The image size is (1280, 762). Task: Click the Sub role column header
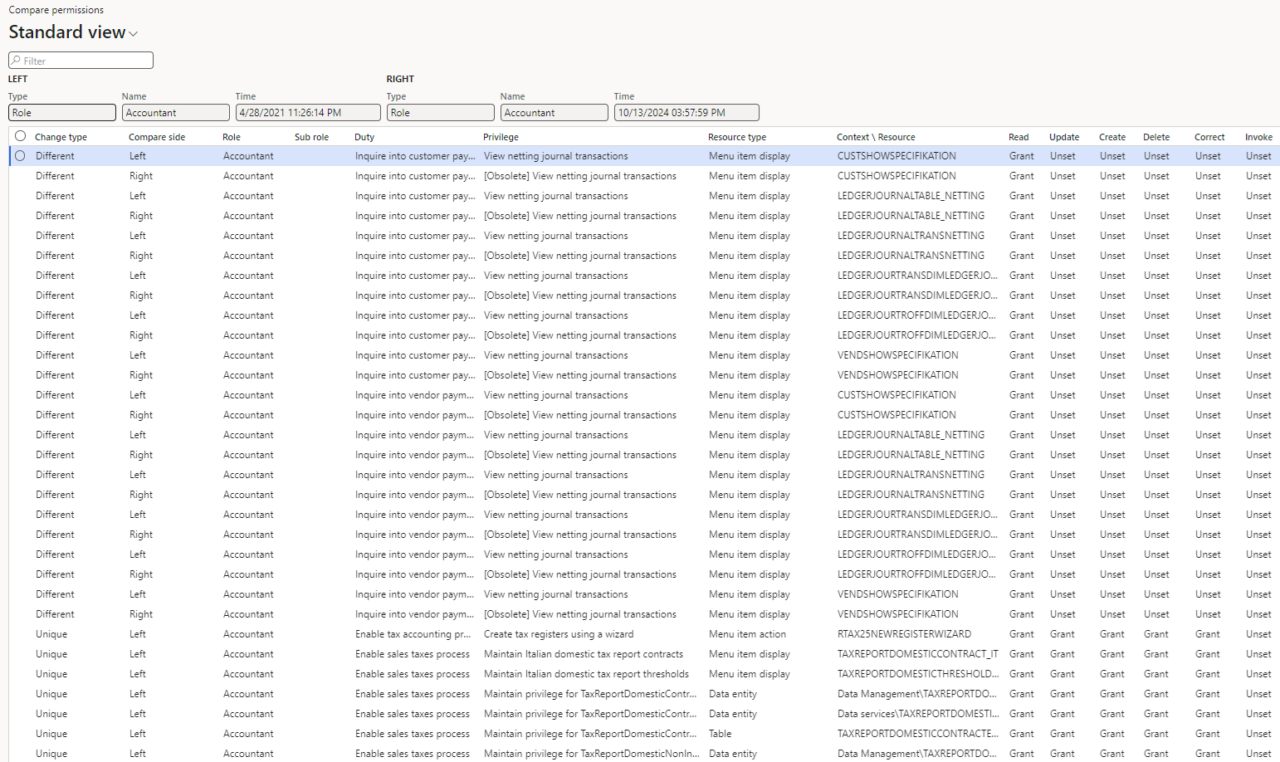pyautogui.click(x=312, y=137)
